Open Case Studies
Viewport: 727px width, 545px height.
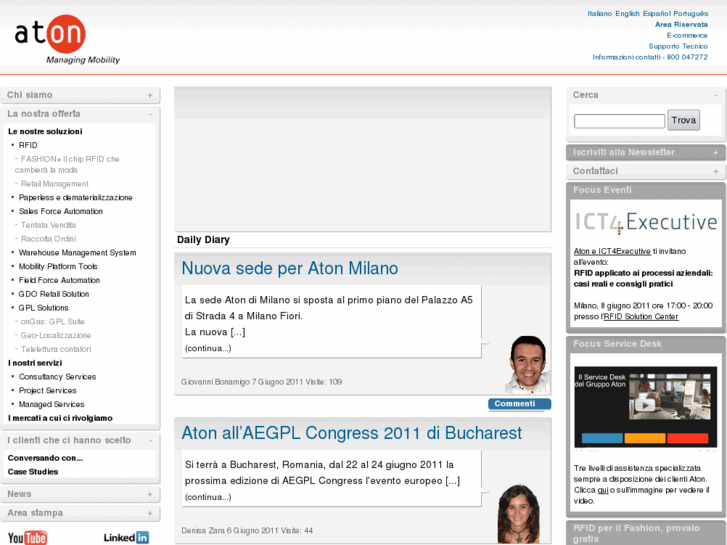tap(32, 472)
